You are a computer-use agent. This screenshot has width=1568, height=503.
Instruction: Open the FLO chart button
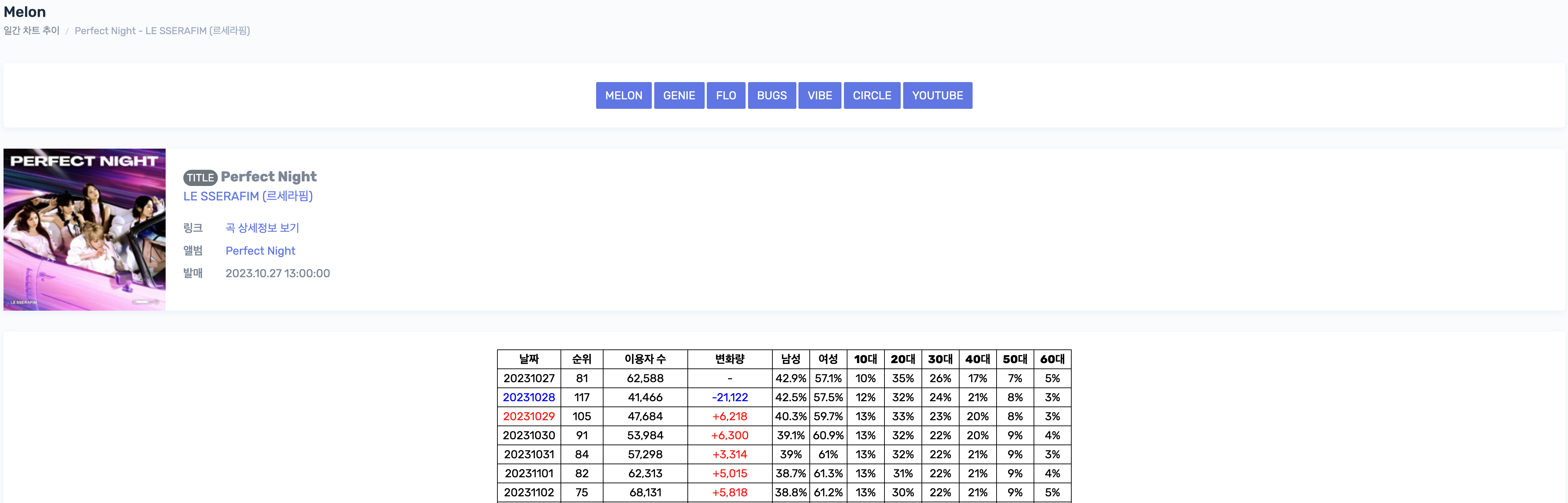tap(725, 95)
